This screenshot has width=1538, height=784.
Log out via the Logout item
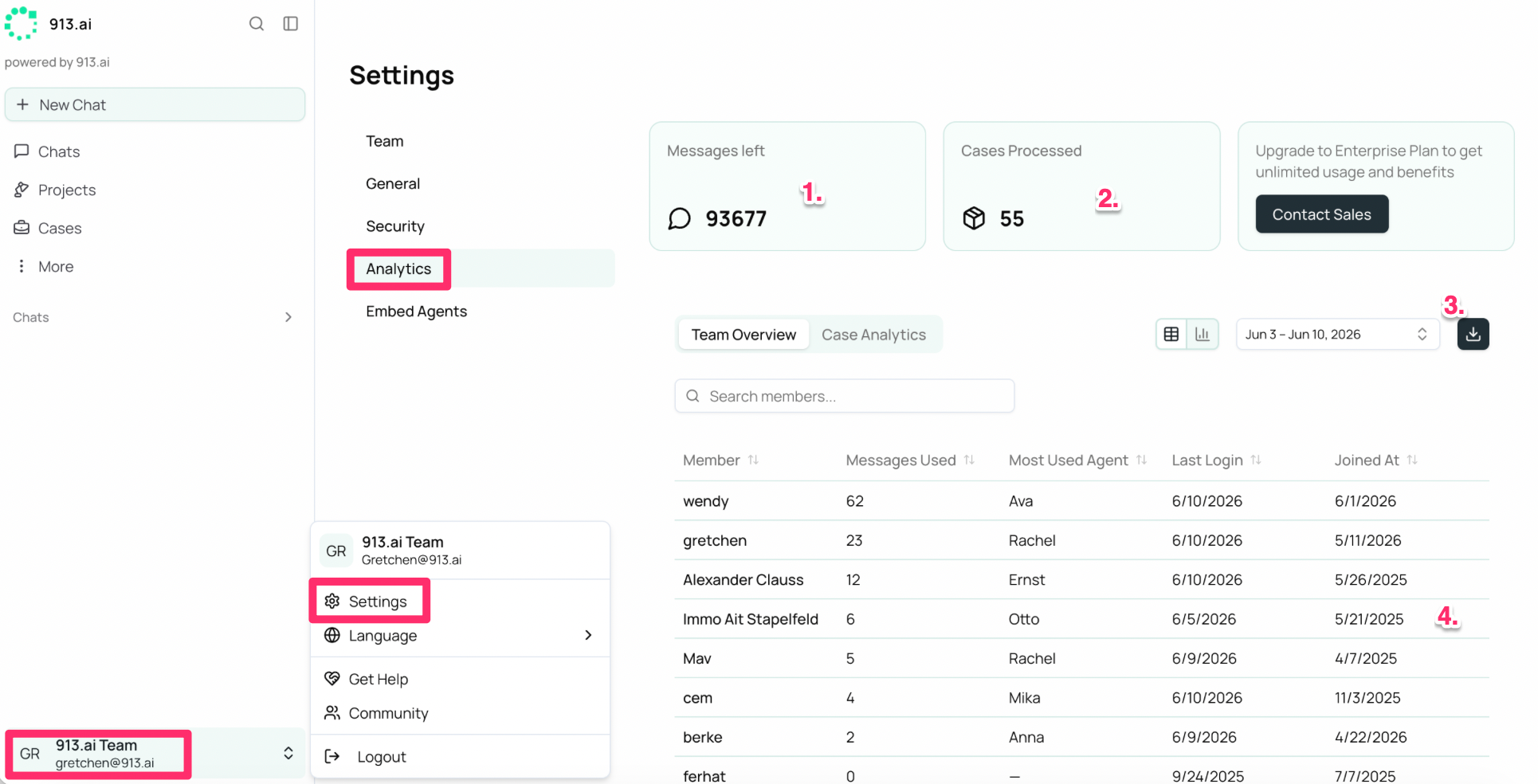click(x=460, y=757)
